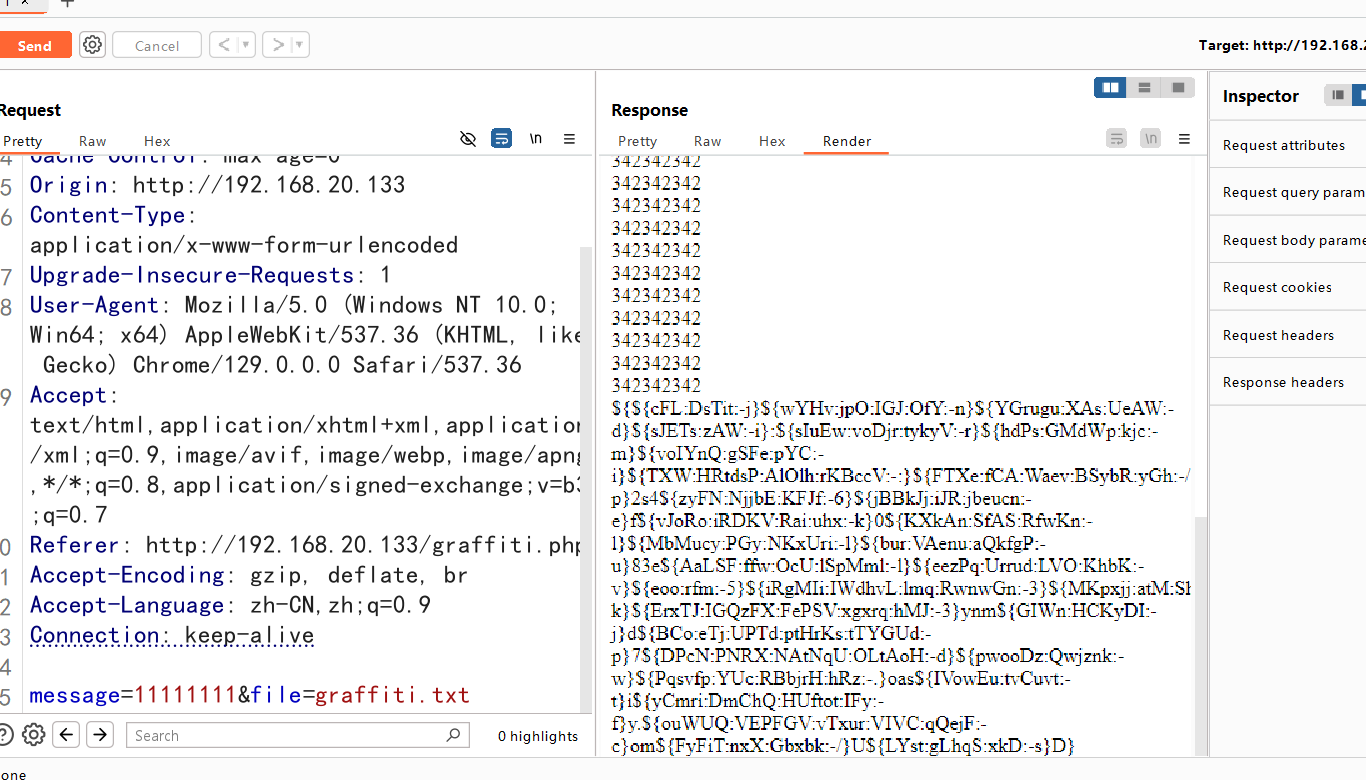The width and height of the screenshot is (1366, 780).
Task: Expand Request cookies in Inspector
Action: (x=1288, y=287)
